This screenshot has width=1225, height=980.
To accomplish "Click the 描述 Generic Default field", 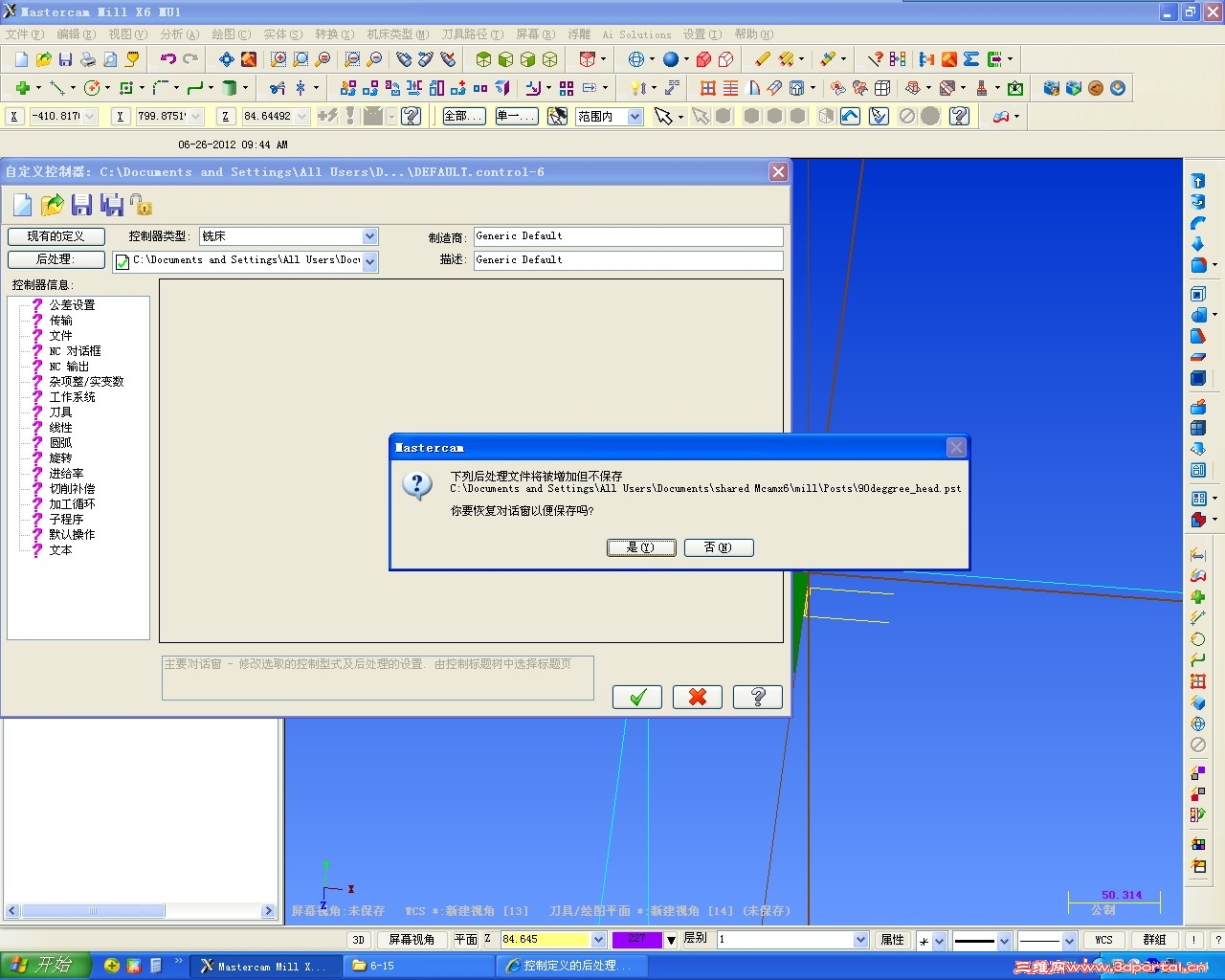I will [x=628, y=260].
